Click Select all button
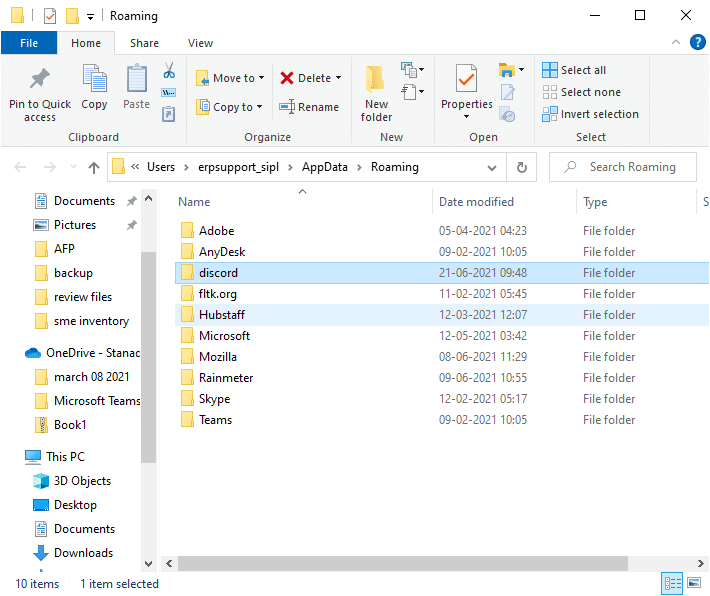This screenshot has height=596, width=710. (x=574, y=70)
